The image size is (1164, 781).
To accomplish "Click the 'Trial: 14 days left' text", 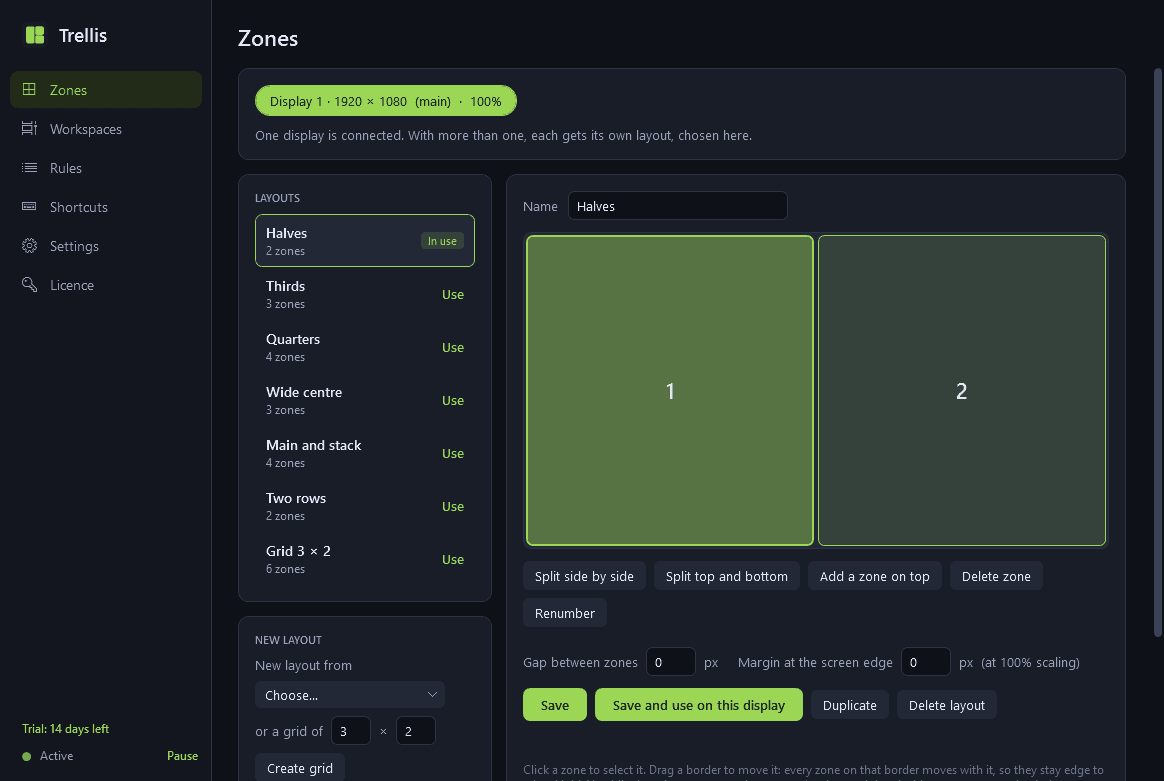I will point(65,729).
